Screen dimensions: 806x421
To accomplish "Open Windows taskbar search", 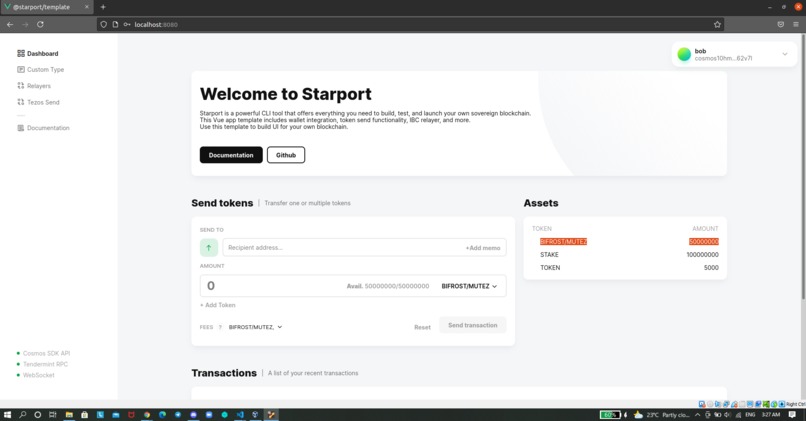I will tap(23, 414).
